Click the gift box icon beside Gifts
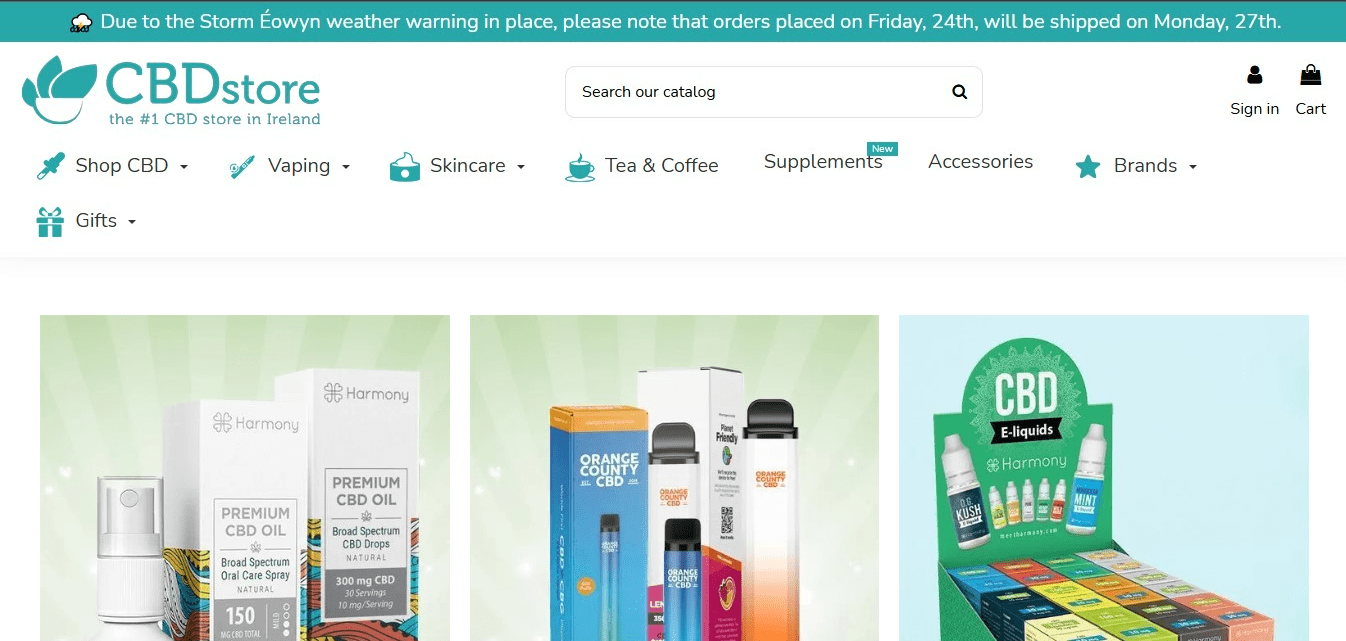The width and height of the screenshot is (1346, 641). pyautogui.click(x=50, y=221)
